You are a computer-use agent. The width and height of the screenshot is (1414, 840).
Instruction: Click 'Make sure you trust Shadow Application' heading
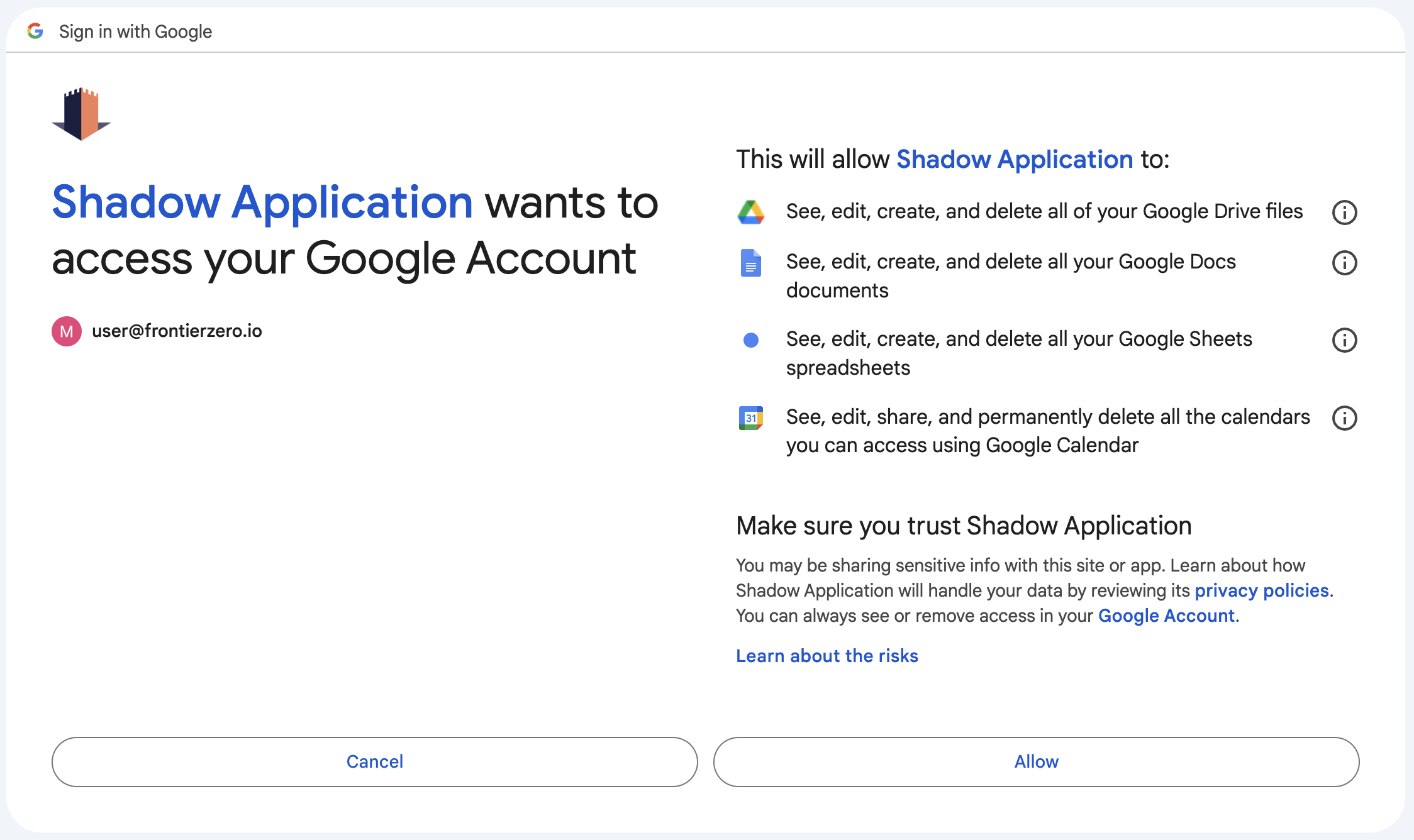pyautogui.click(x=964, y=526)
